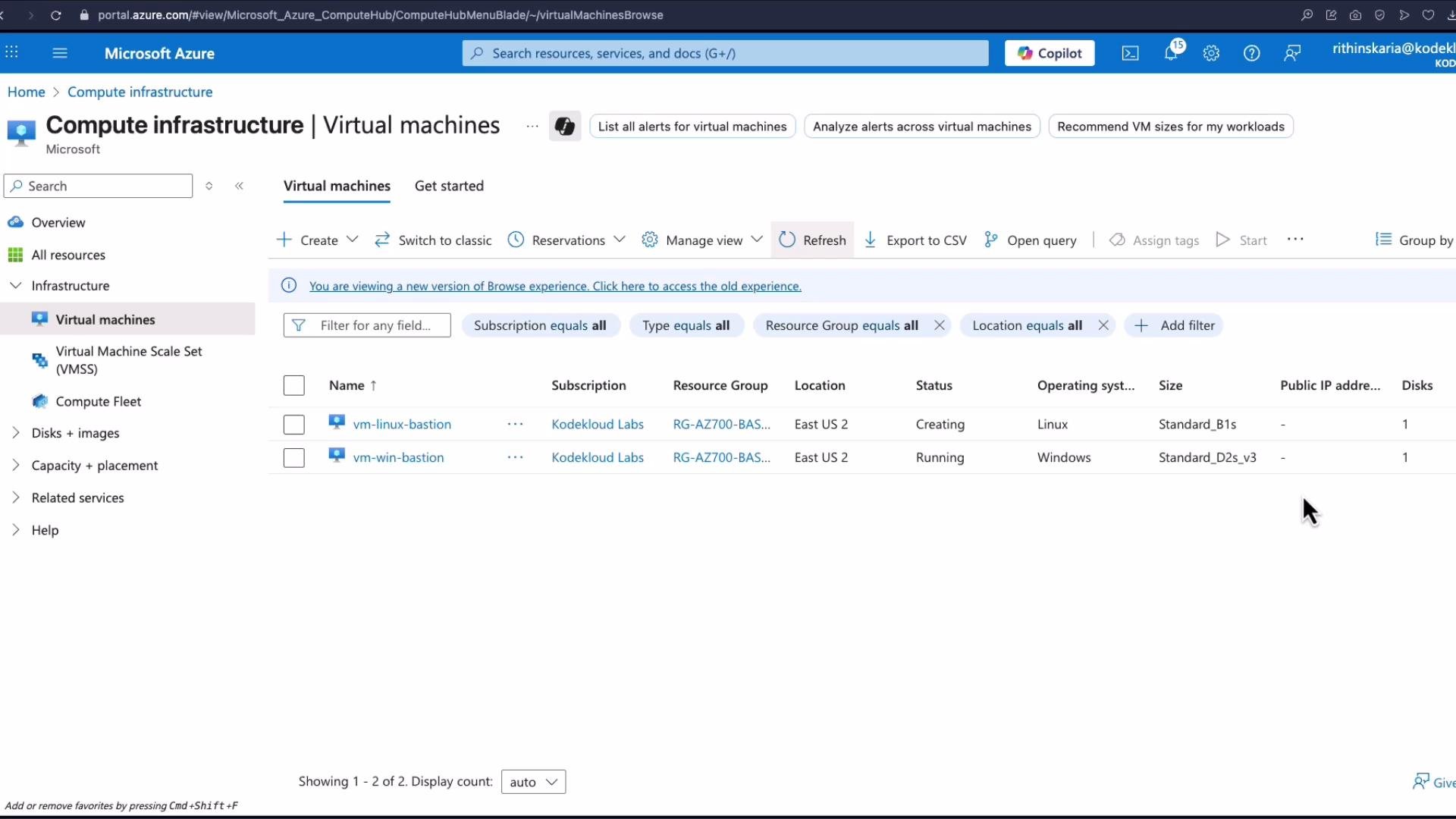Click the Copilot button
Viewport: 1456px width, 819px height.
coord(1050,53)
